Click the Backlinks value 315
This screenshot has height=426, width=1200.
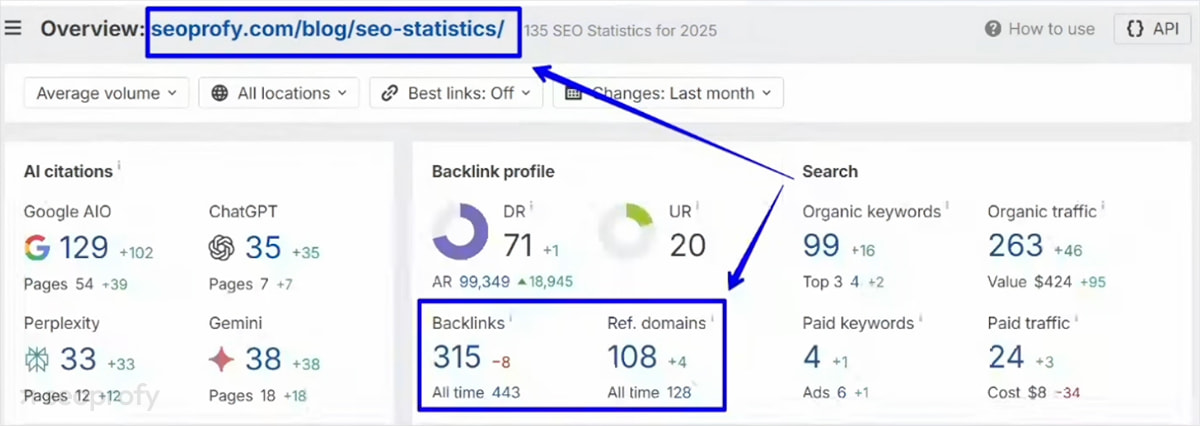pos(456,357)
